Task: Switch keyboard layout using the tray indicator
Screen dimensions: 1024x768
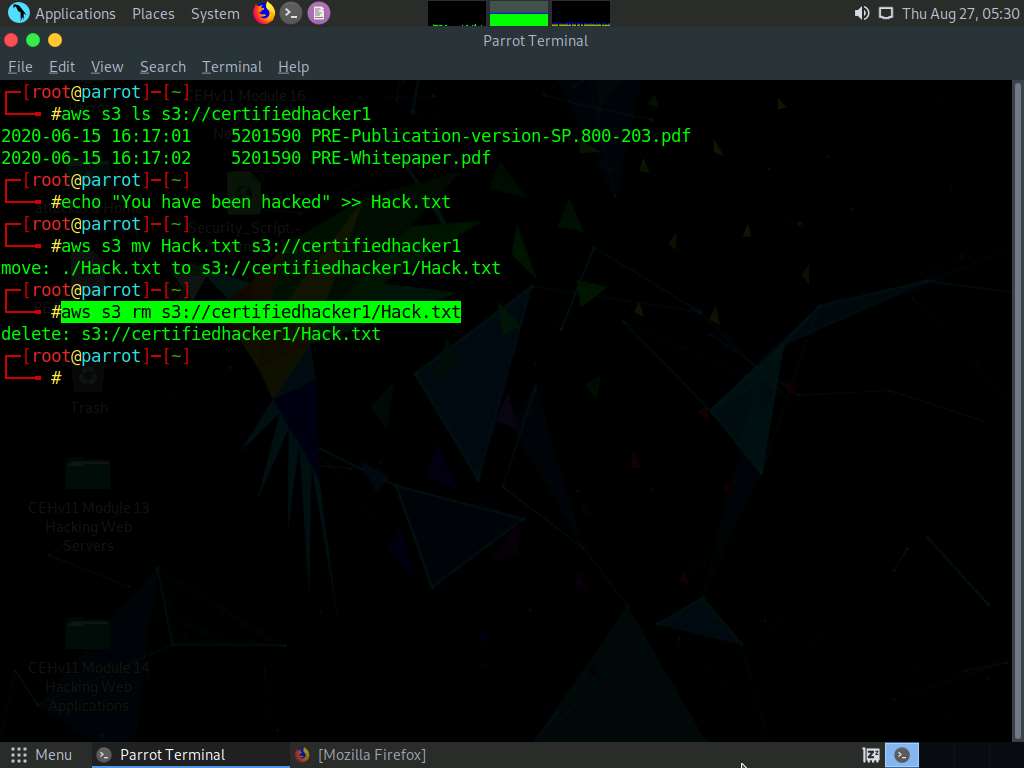Action: [870, 754]
